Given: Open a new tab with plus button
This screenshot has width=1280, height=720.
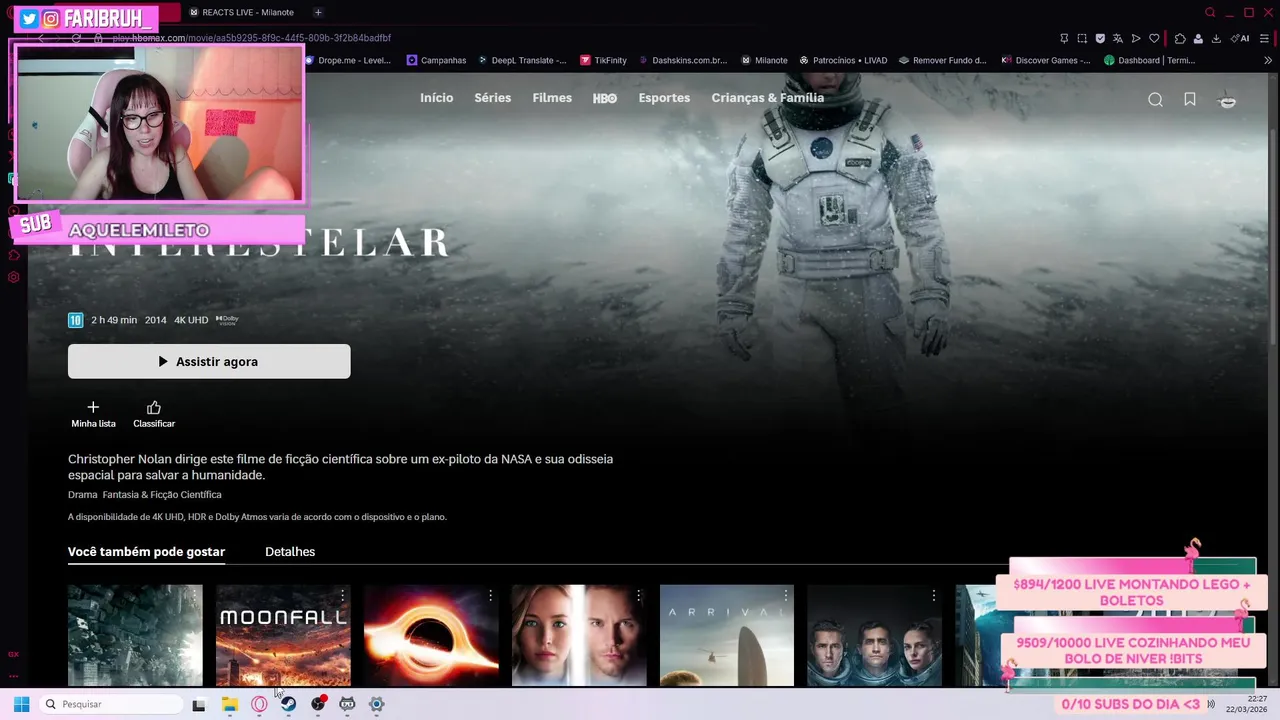Looking at the screenshot, I should [x=318, y=12].
